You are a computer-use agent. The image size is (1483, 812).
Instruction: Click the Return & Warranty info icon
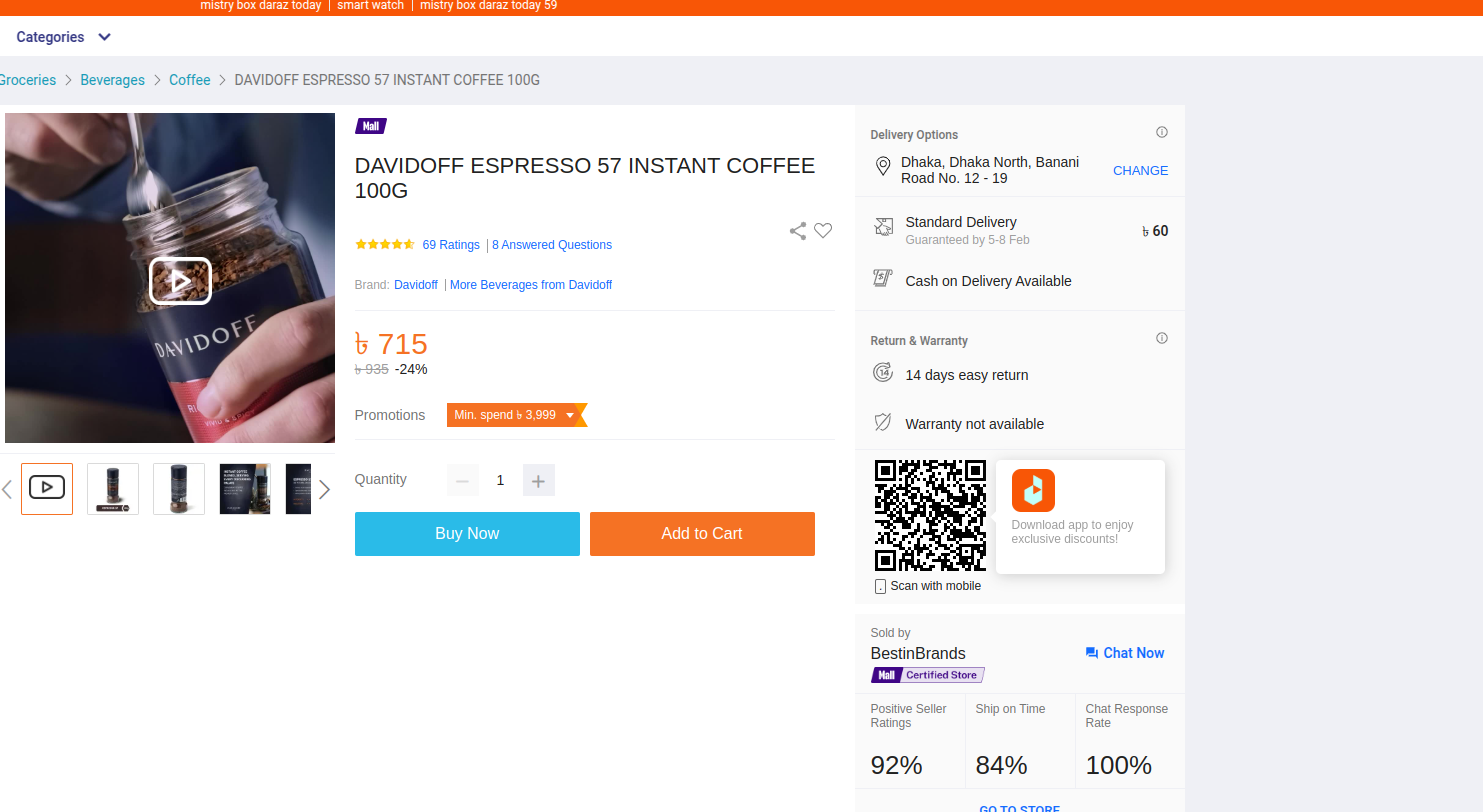[x=1161, y=339]
